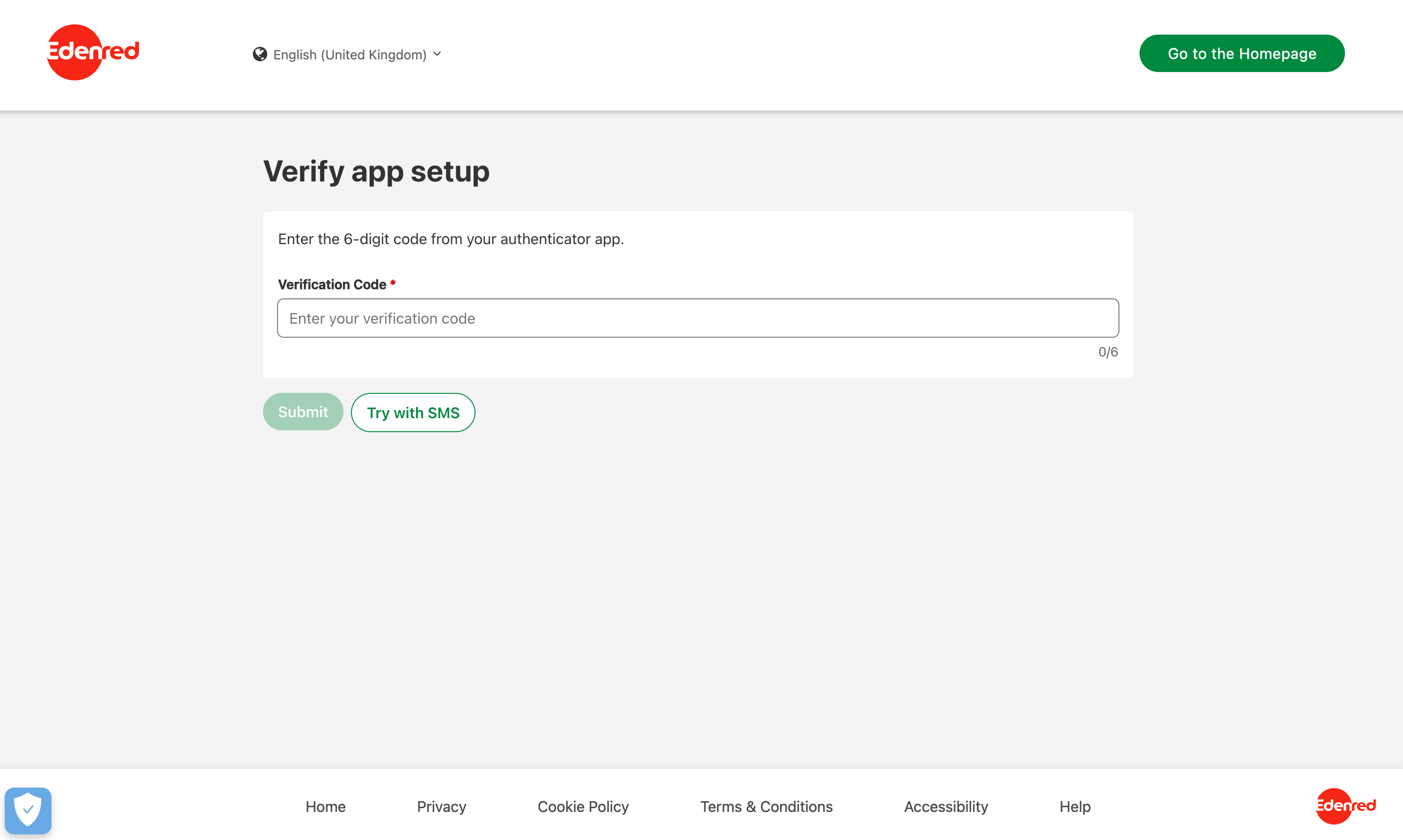The height and width of the screenshot is (840, 1403).
Task: Open the Home footer link
Action: tap(325, 807)
